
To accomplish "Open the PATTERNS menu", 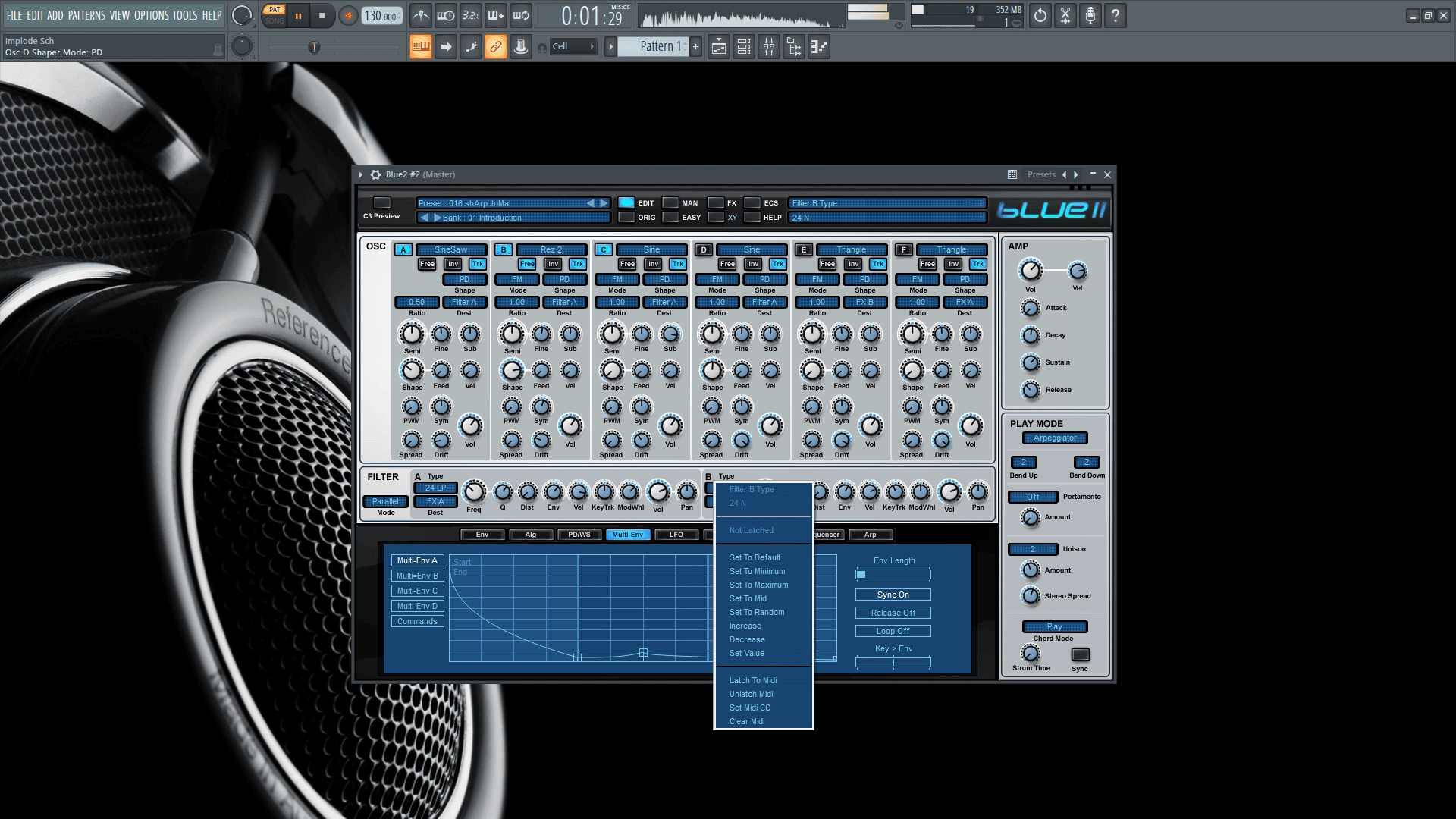I will coord(86,15).
